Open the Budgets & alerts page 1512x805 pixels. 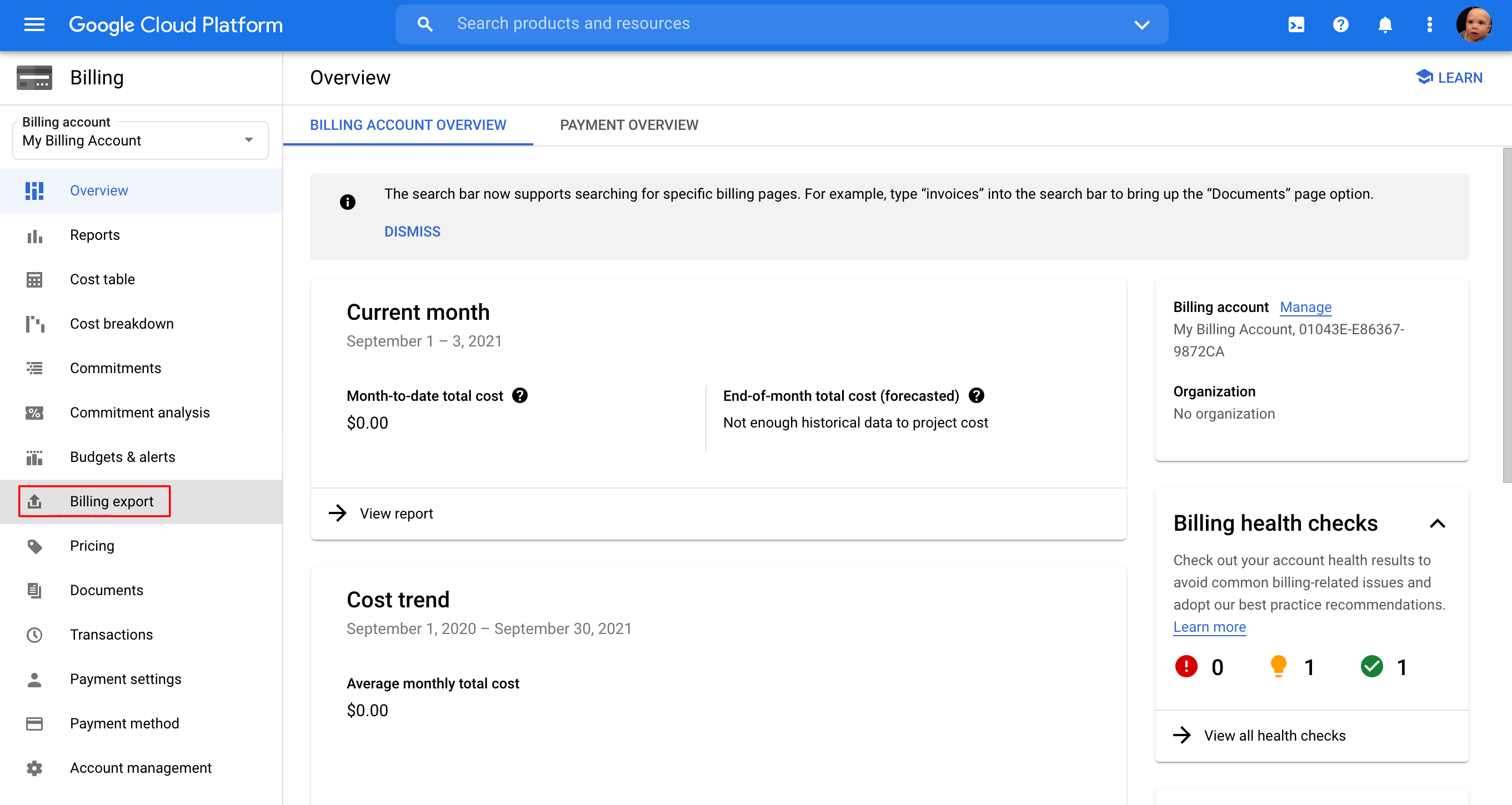[x=122, y=456]
